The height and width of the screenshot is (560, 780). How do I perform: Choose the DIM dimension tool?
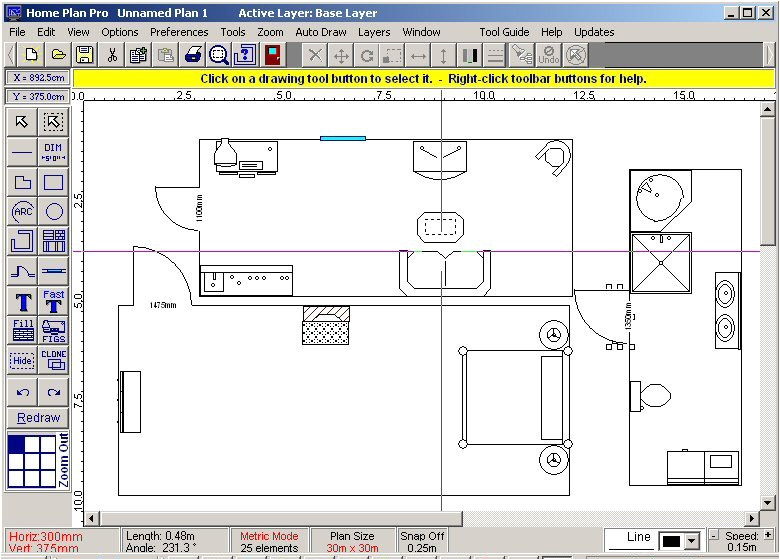[54, 152]
